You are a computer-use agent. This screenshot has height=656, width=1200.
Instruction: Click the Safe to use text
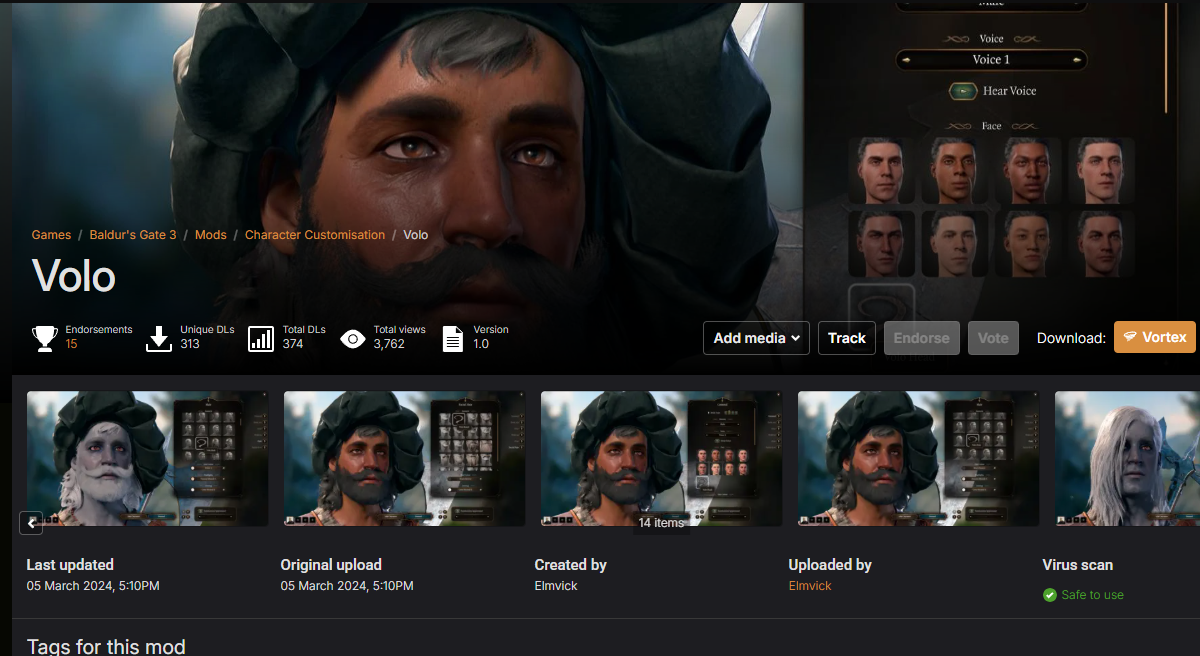[1093, 595]
